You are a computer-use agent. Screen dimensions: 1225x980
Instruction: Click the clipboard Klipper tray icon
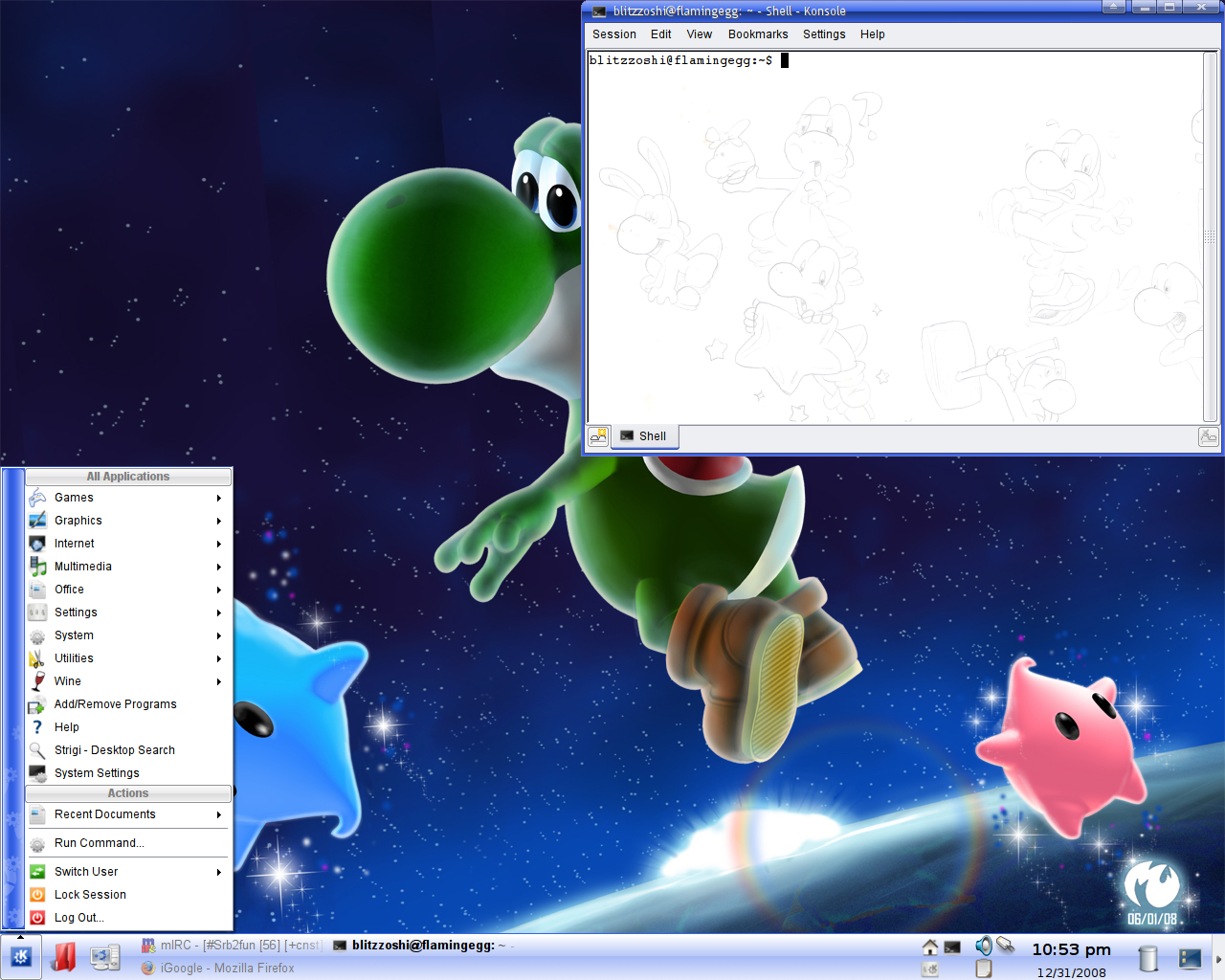(983, 969)
